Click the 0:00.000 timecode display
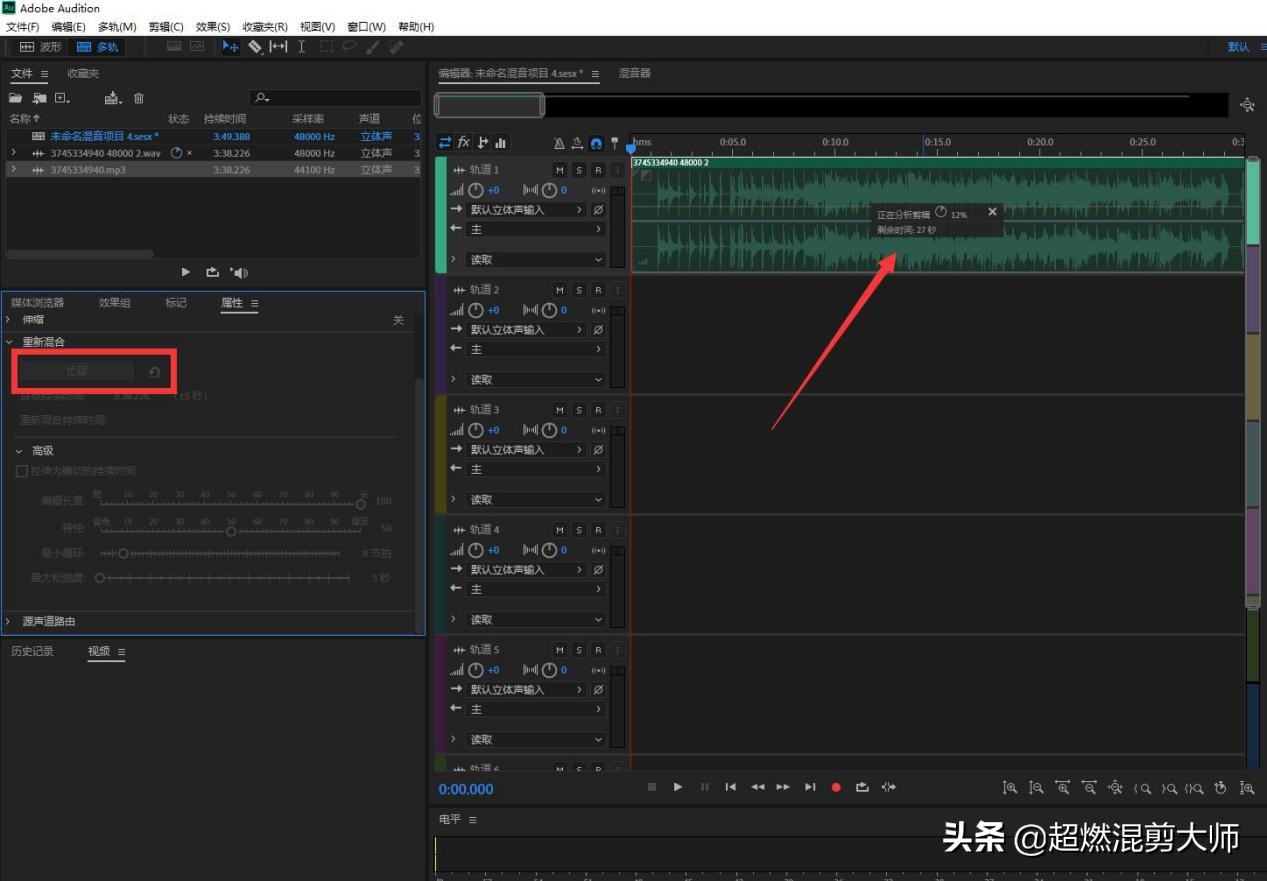 click(466, 789)
